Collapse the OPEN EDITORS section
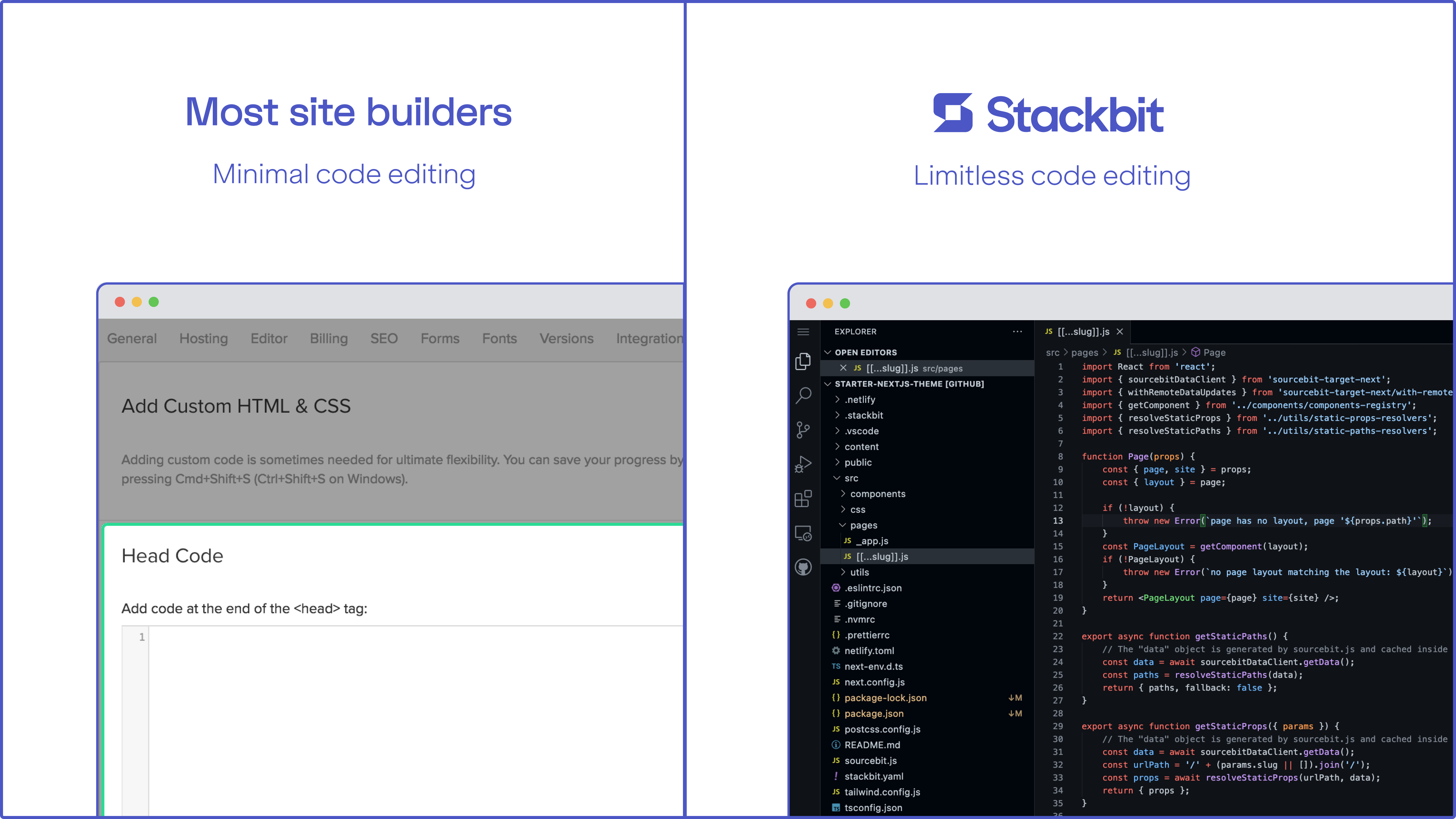Viewport: 1456px width, 819px height. (828, 352)
